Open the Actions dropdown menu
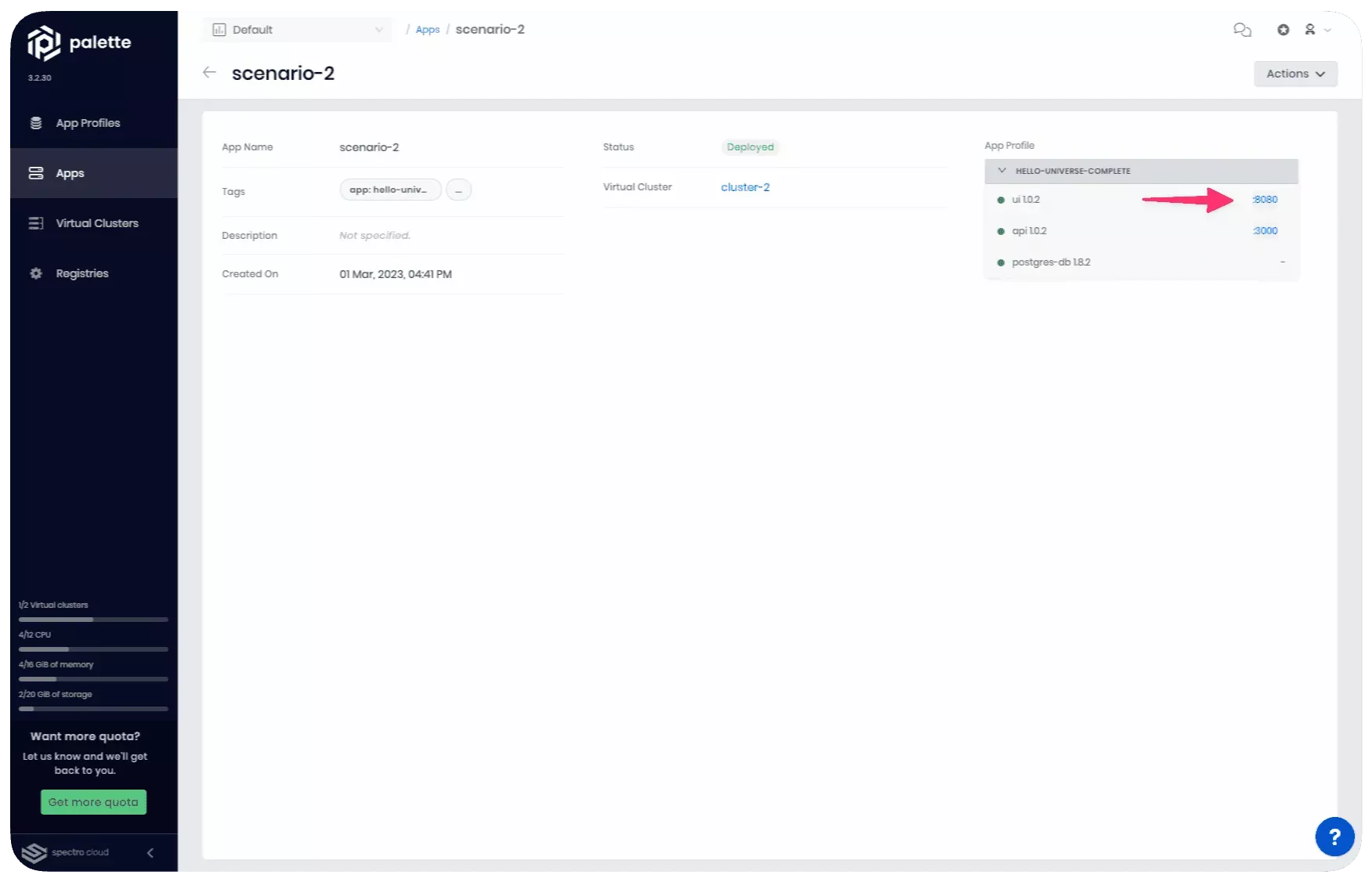1372x882 pixels. [1295, 74]
